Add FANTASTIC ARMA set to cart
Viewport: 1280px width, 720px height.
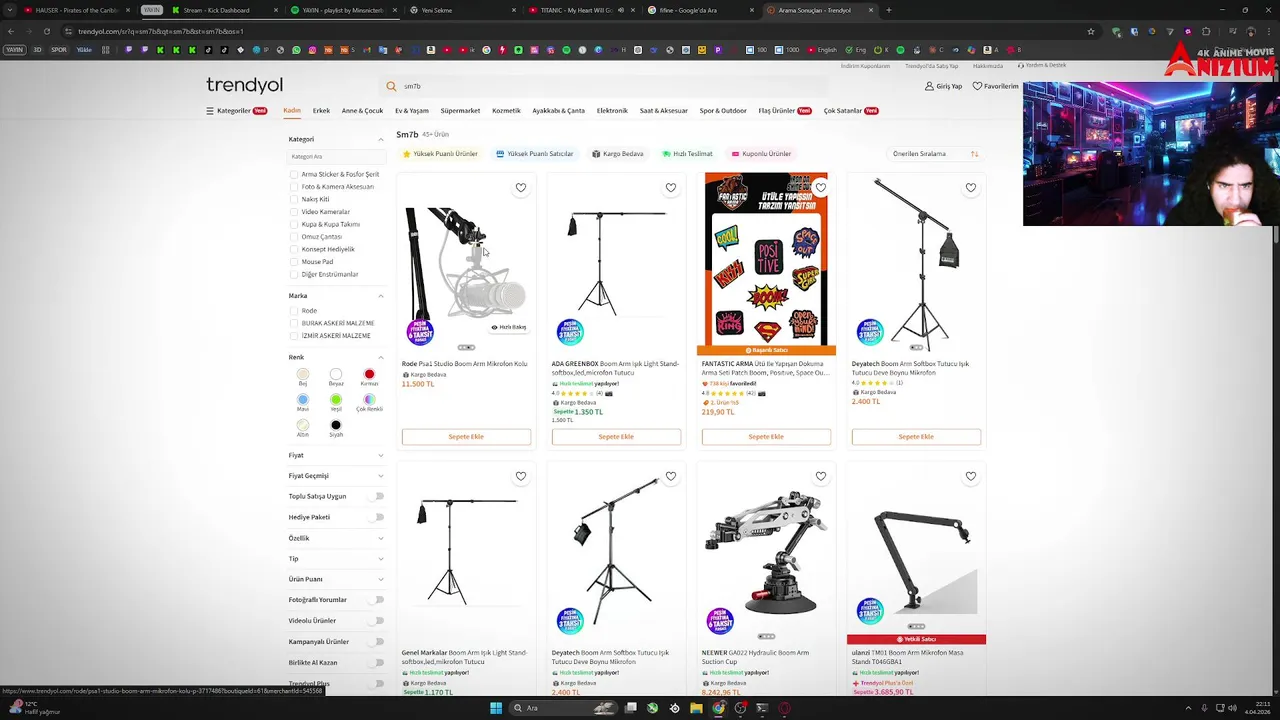click(766, 437)
